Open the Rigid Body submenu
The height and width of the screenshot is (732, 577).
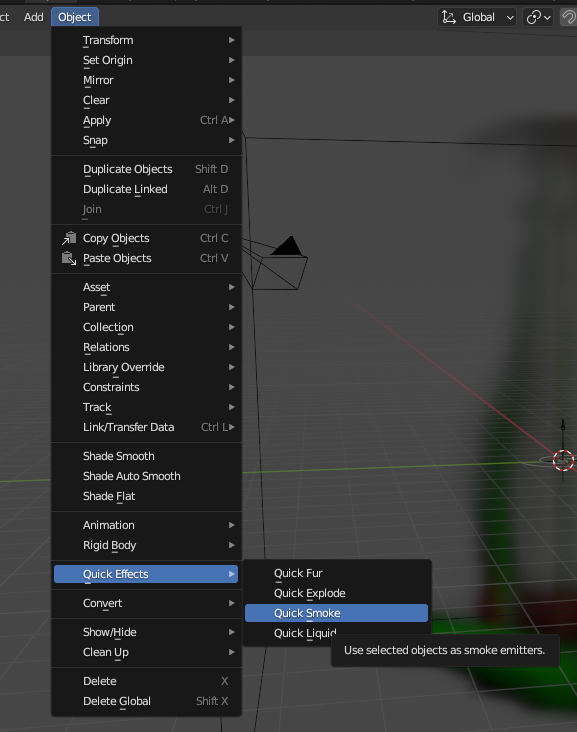(x=146, y=546)
